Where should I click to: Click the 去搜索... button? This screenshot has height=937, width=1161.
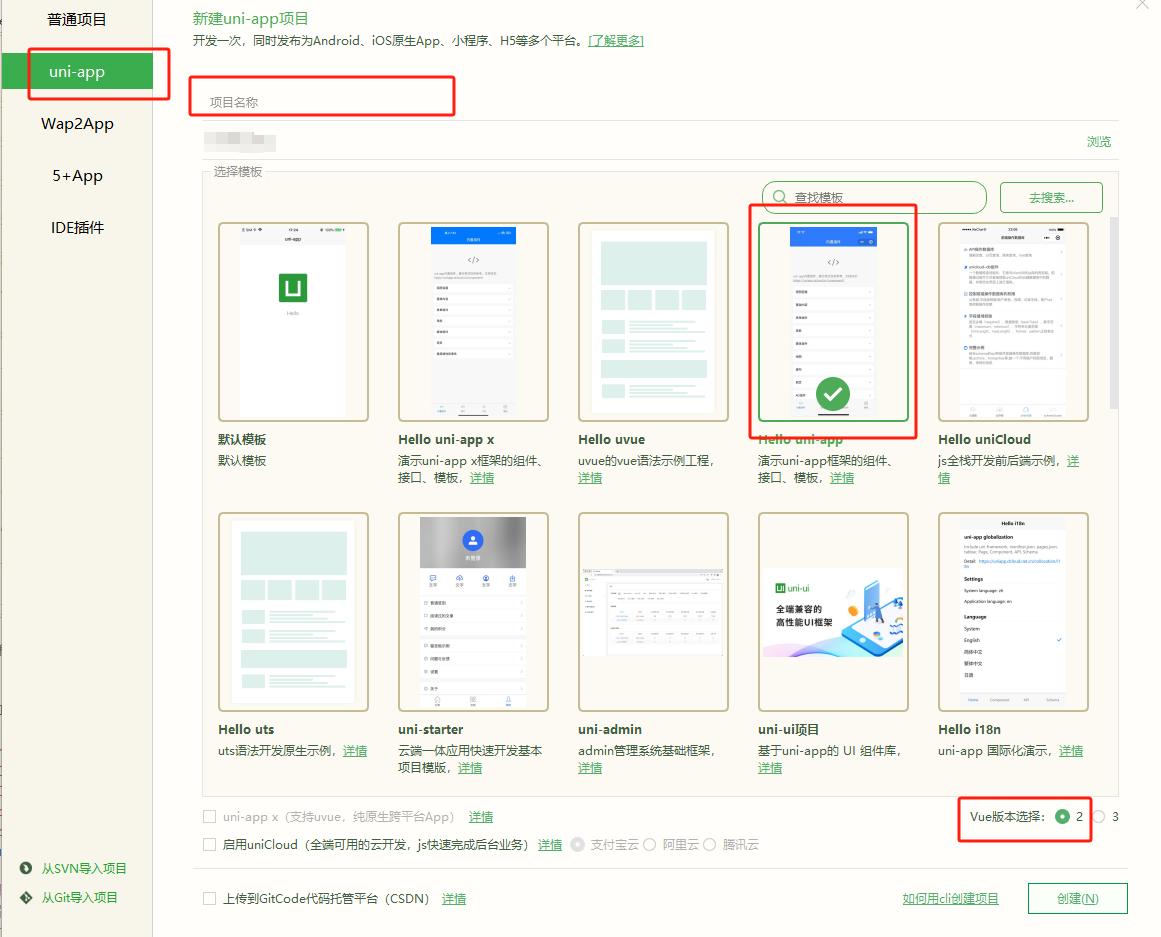[1051, 198]
